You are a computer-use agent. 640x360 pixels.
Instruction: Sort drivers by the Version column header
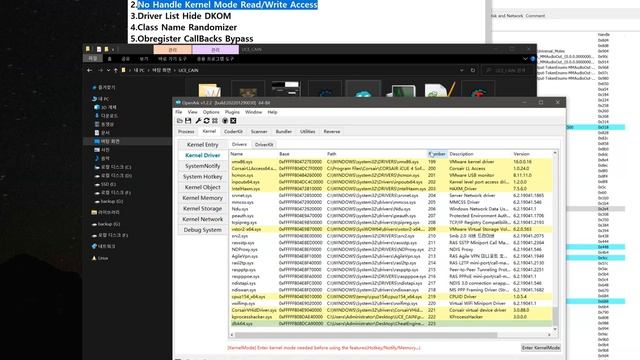point(531,154)
